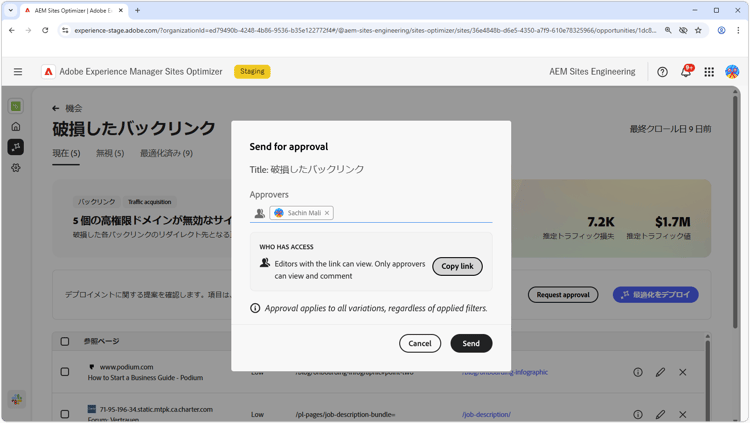Click 最適化をデプロイ button
The image size is (750, 423).
[x=655, y=295]
